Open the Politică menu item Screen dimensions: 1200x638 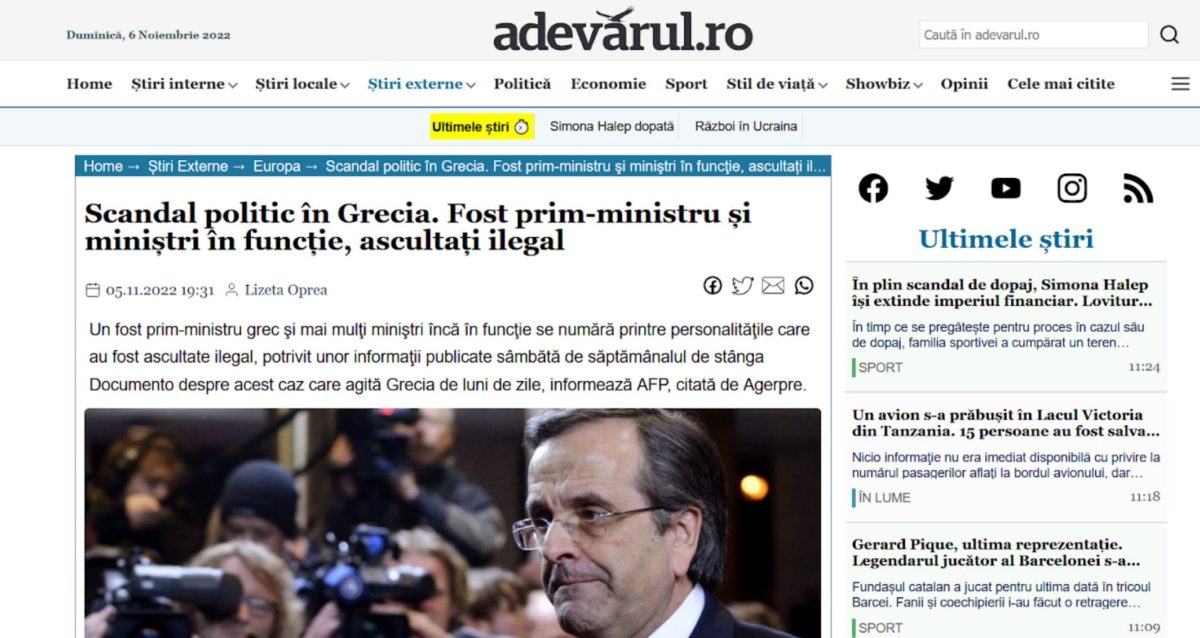tap(522, 84)
